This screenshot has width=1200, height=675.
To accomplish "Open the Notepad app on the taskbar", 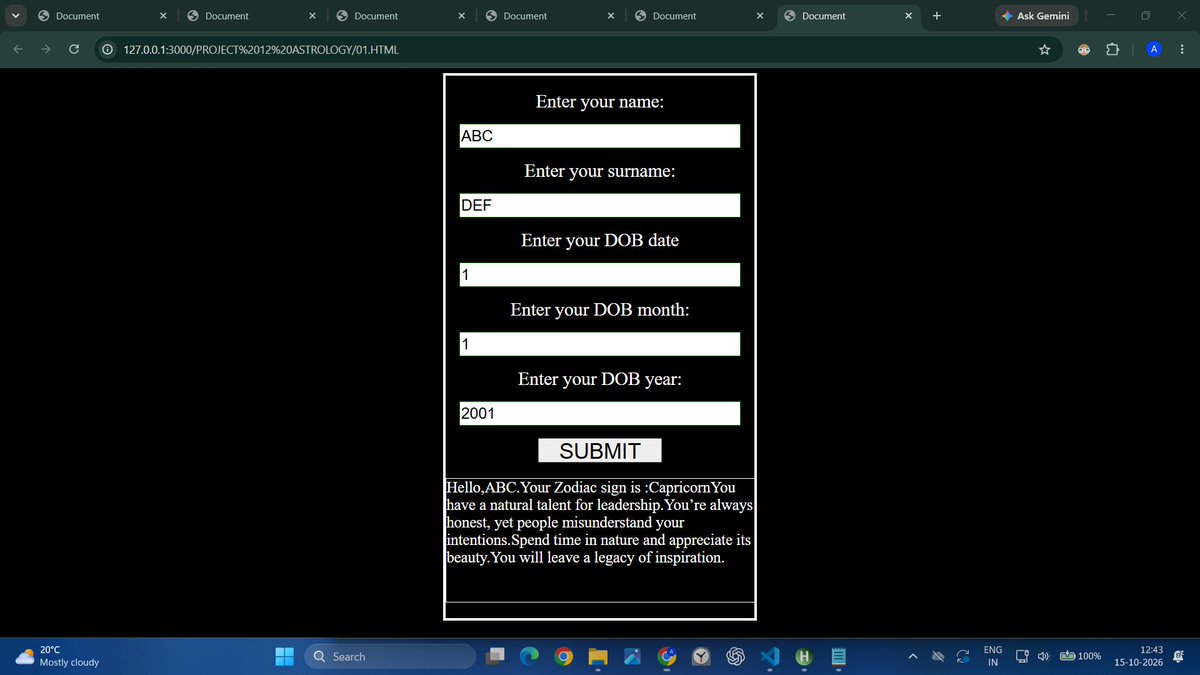I will 839,656.
